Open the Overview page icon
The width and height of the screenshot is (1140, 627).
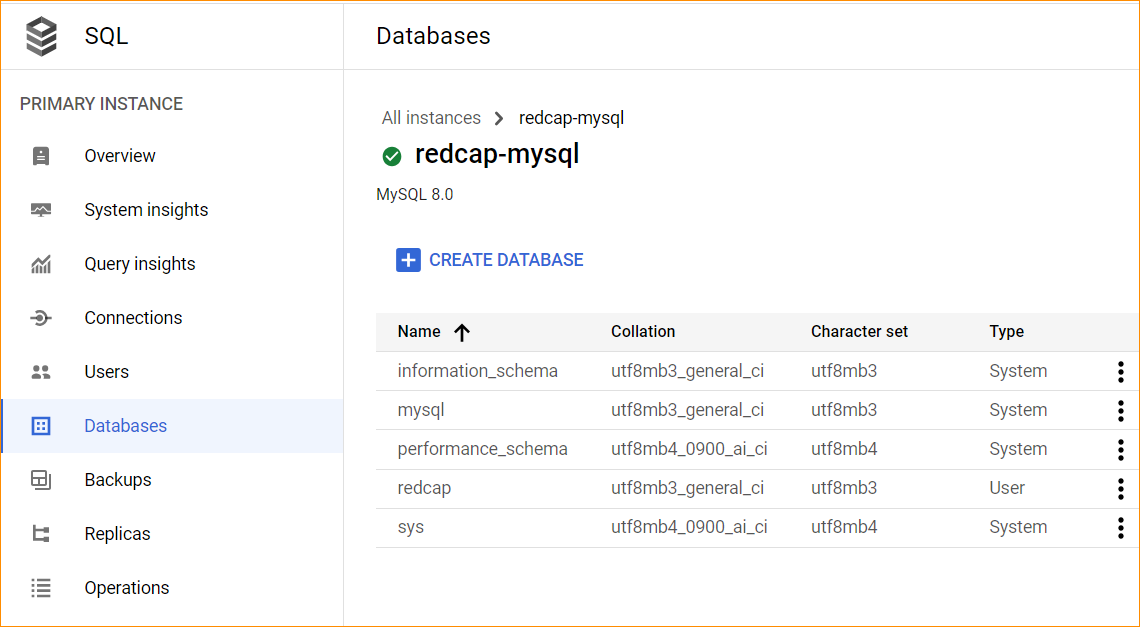pos(40,155)
